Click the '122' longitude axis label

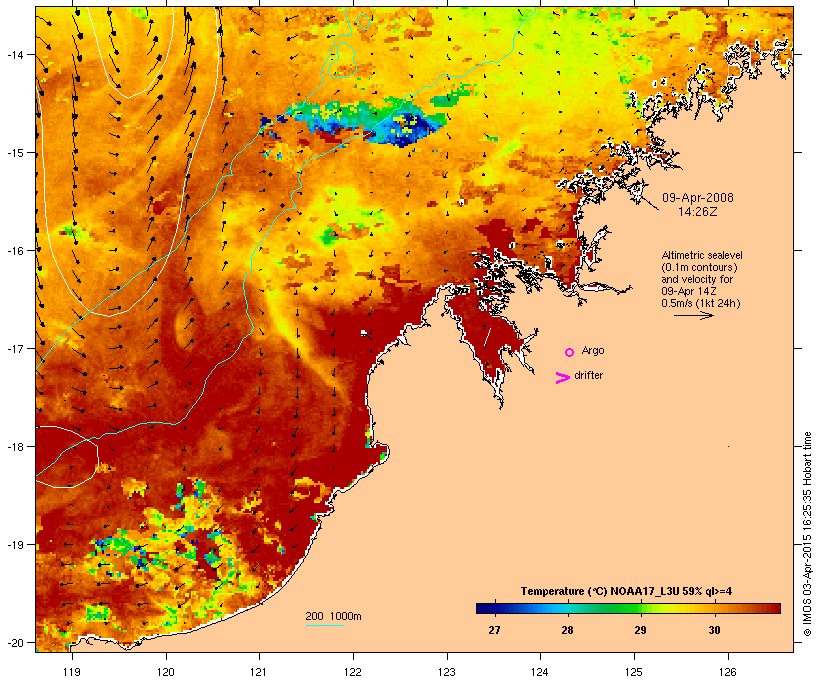pos(353,672)
